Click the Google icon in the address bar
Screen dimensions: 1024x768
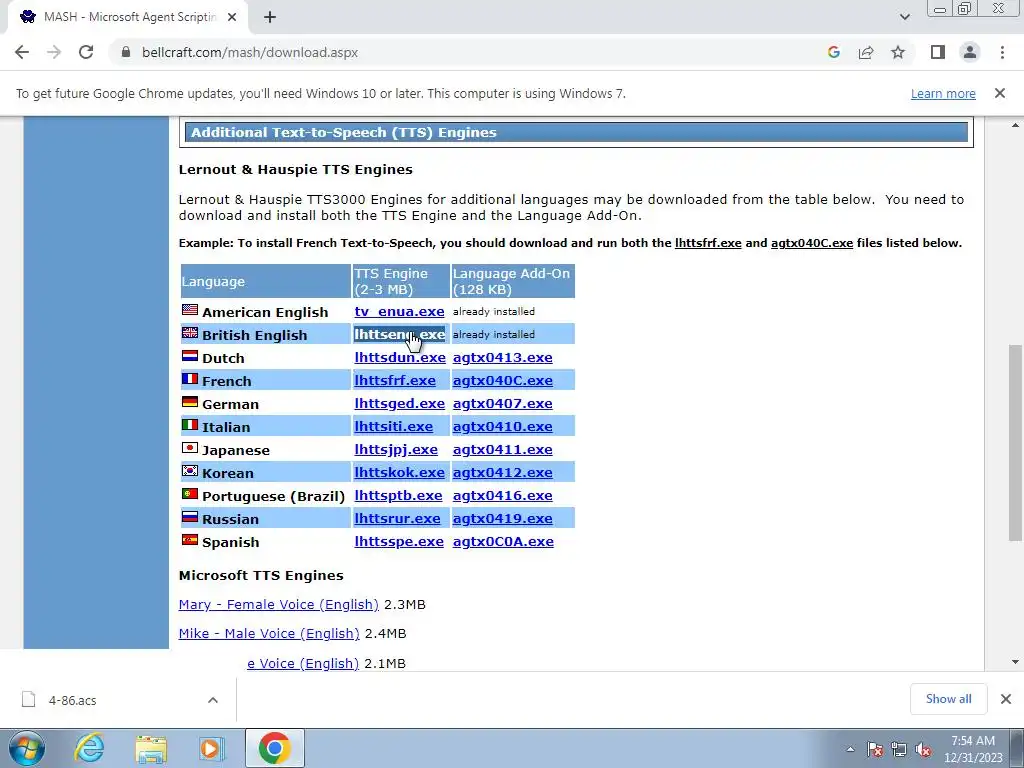click(833, 52)
